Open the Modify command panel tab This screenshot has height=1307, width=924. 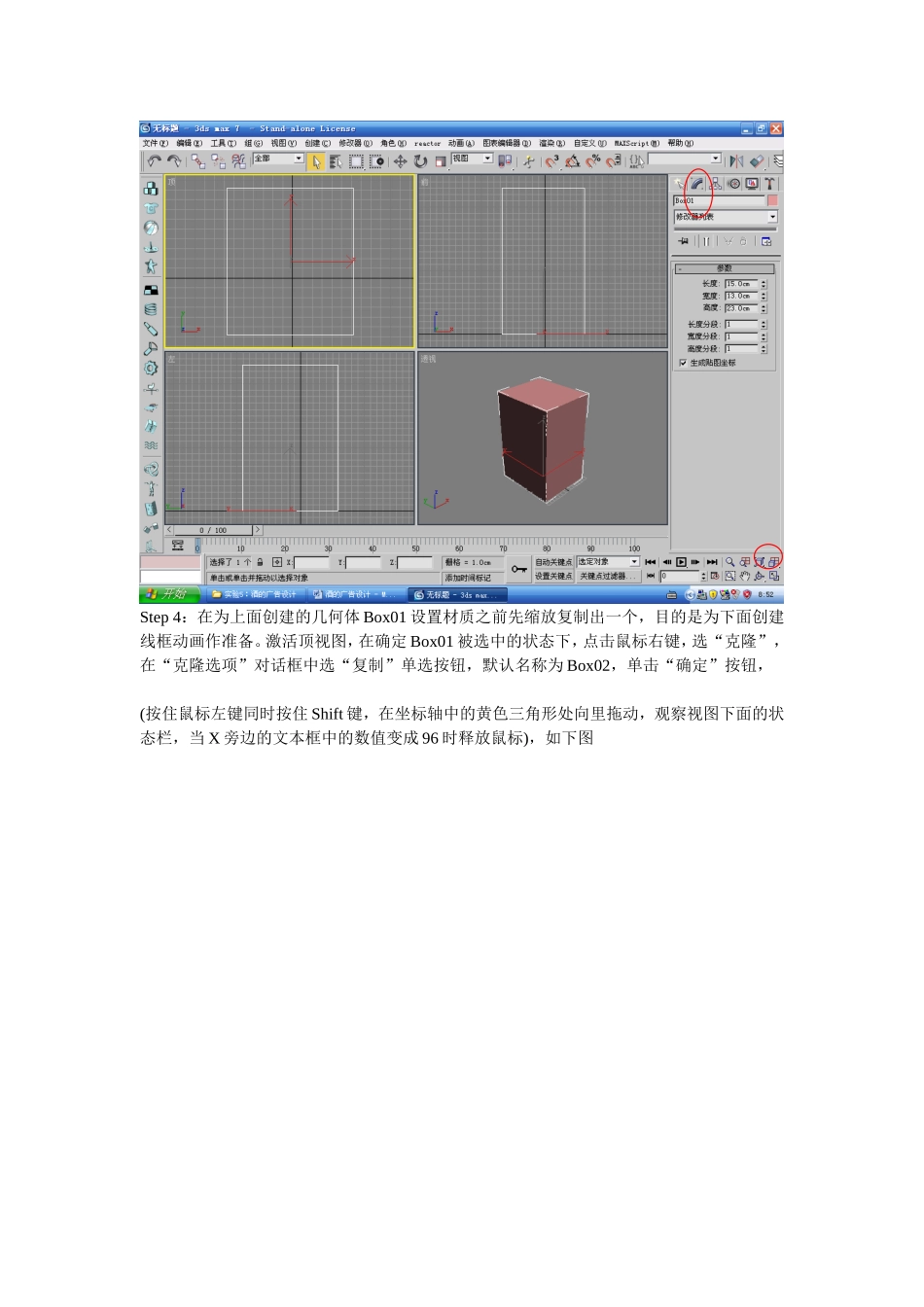697,184
